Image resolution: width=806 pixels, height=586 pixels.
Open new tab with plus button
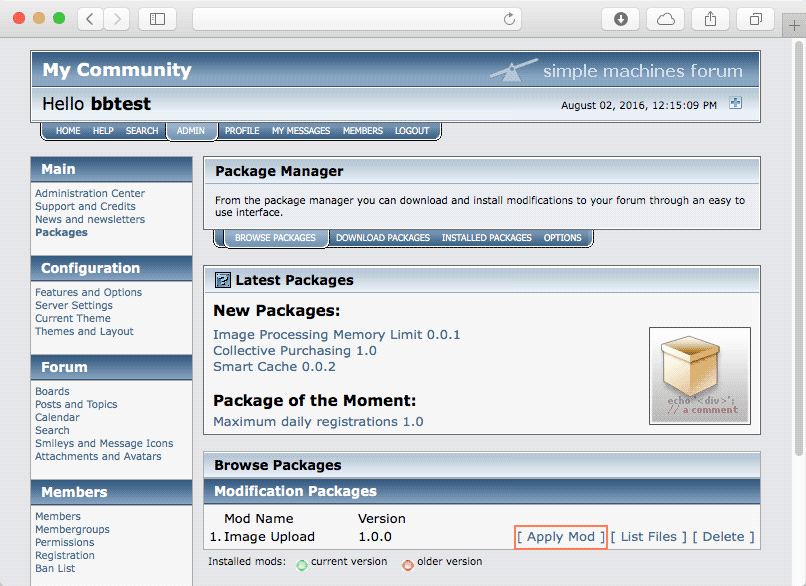(794, 25)
